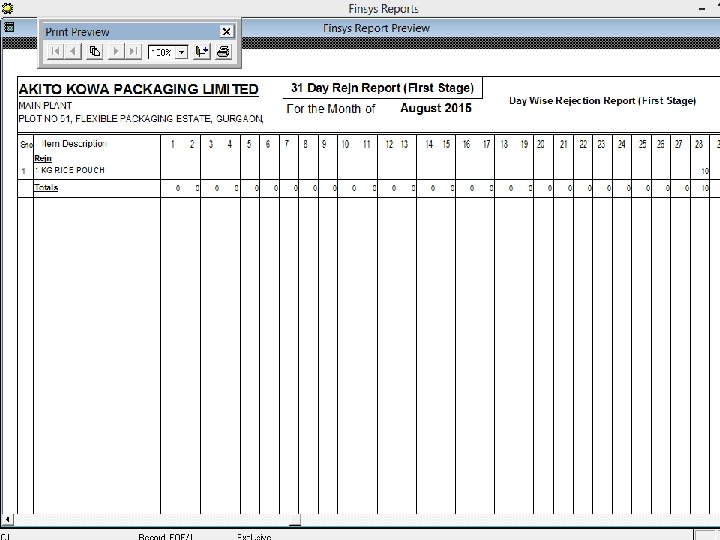Click the Finsys Reports application icon
Screen dimensions: 720x540
[x=7, y=8]
